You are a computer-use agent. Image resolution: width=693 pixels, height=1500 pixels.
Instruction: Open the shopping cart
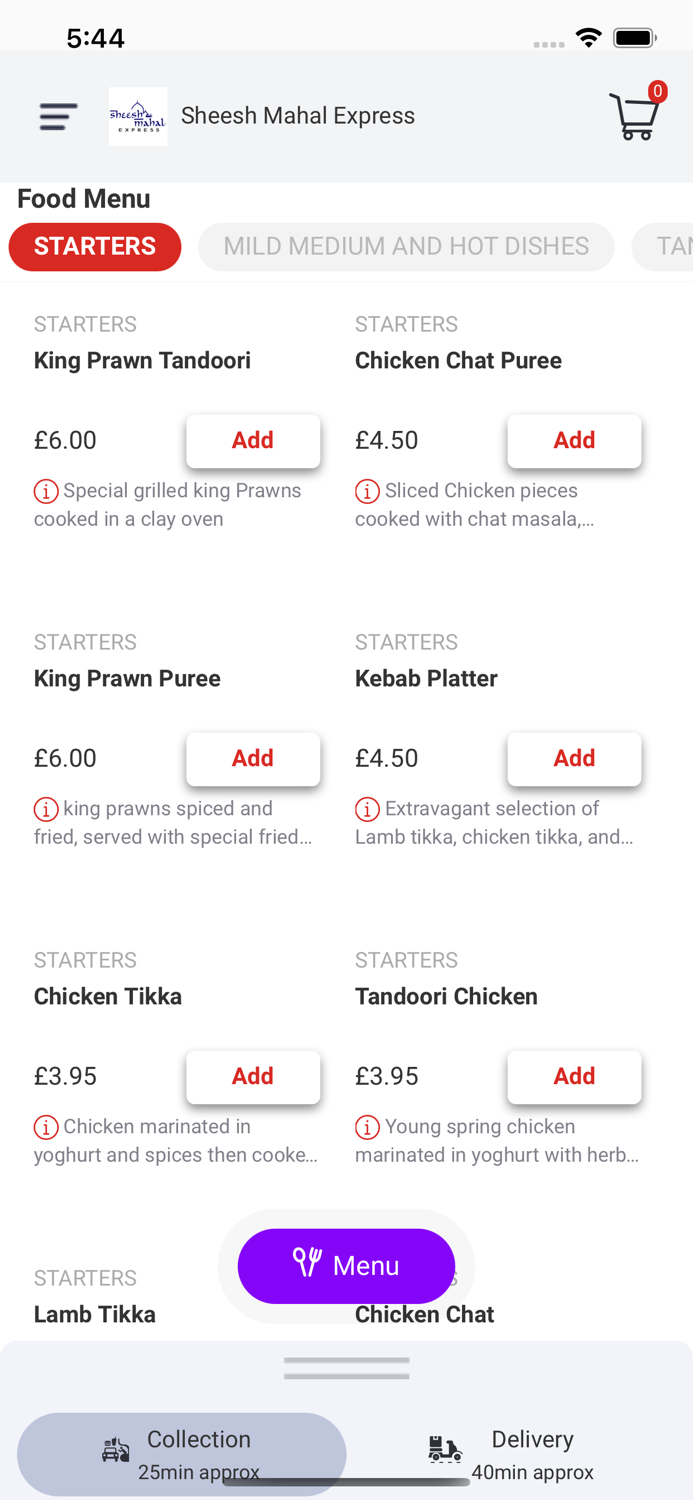(635, 116)
